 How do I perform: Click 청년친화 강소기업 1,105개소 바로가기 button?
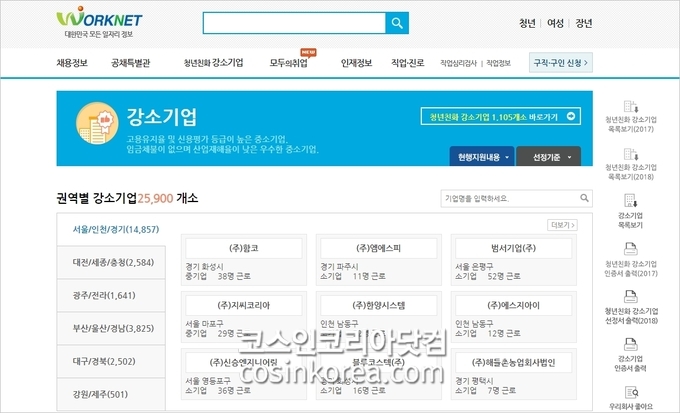point(500,116)
